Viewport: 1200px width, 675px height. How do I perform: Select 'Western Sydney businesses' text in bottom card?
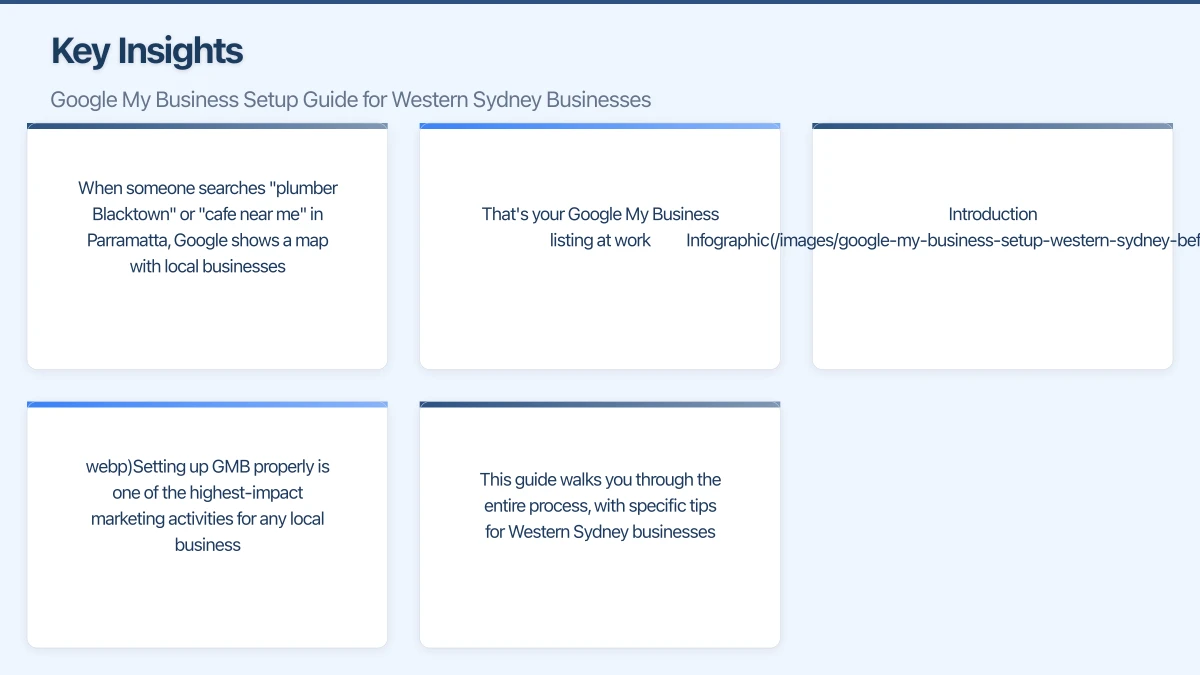click(600, 531)
